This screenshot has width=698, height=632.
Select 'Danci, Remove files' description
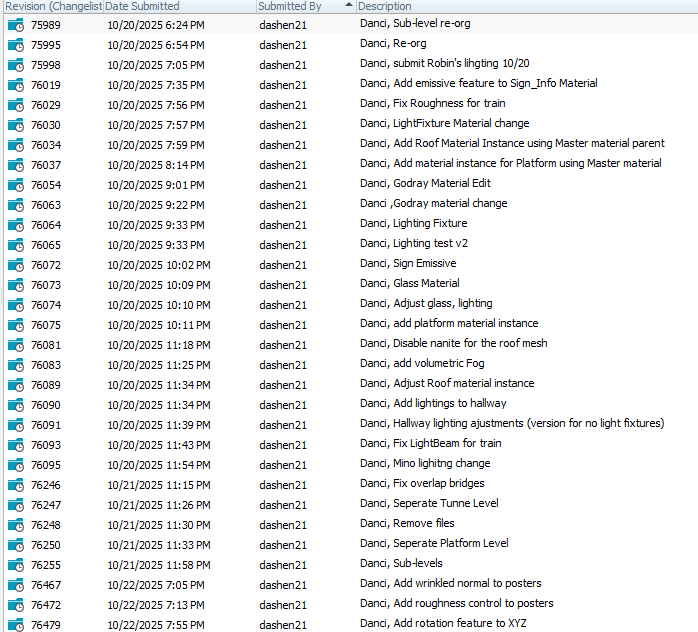[407, 524]
